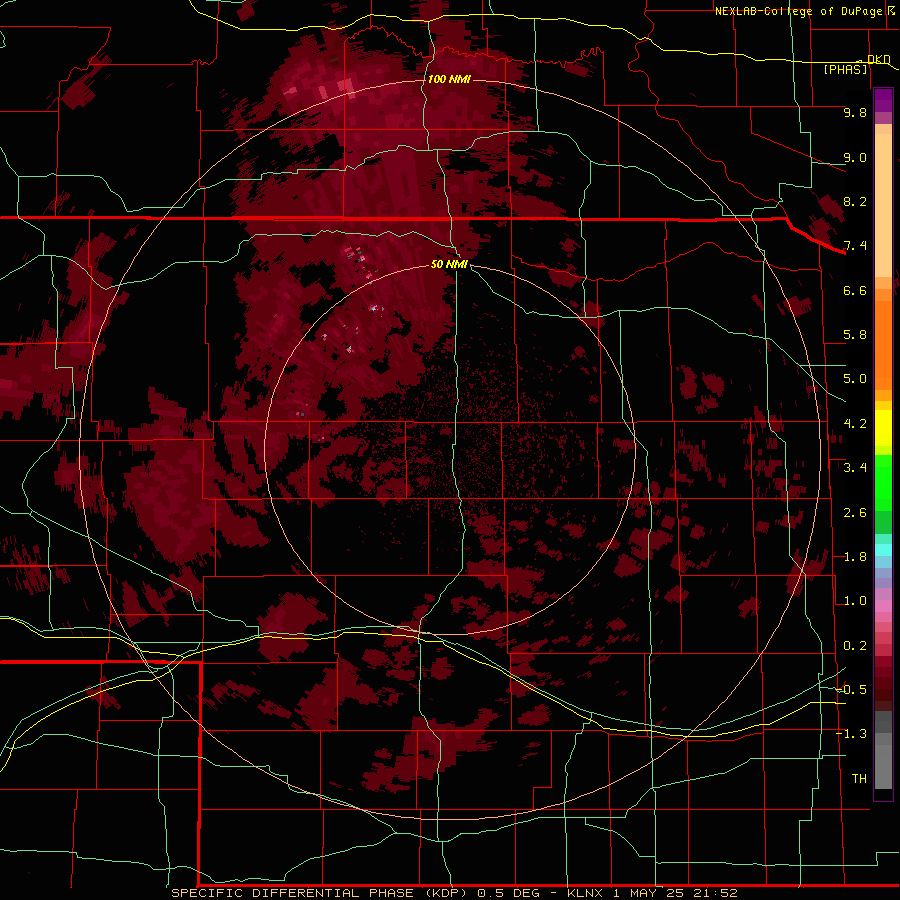Click the OKD station label

(878, 59)
